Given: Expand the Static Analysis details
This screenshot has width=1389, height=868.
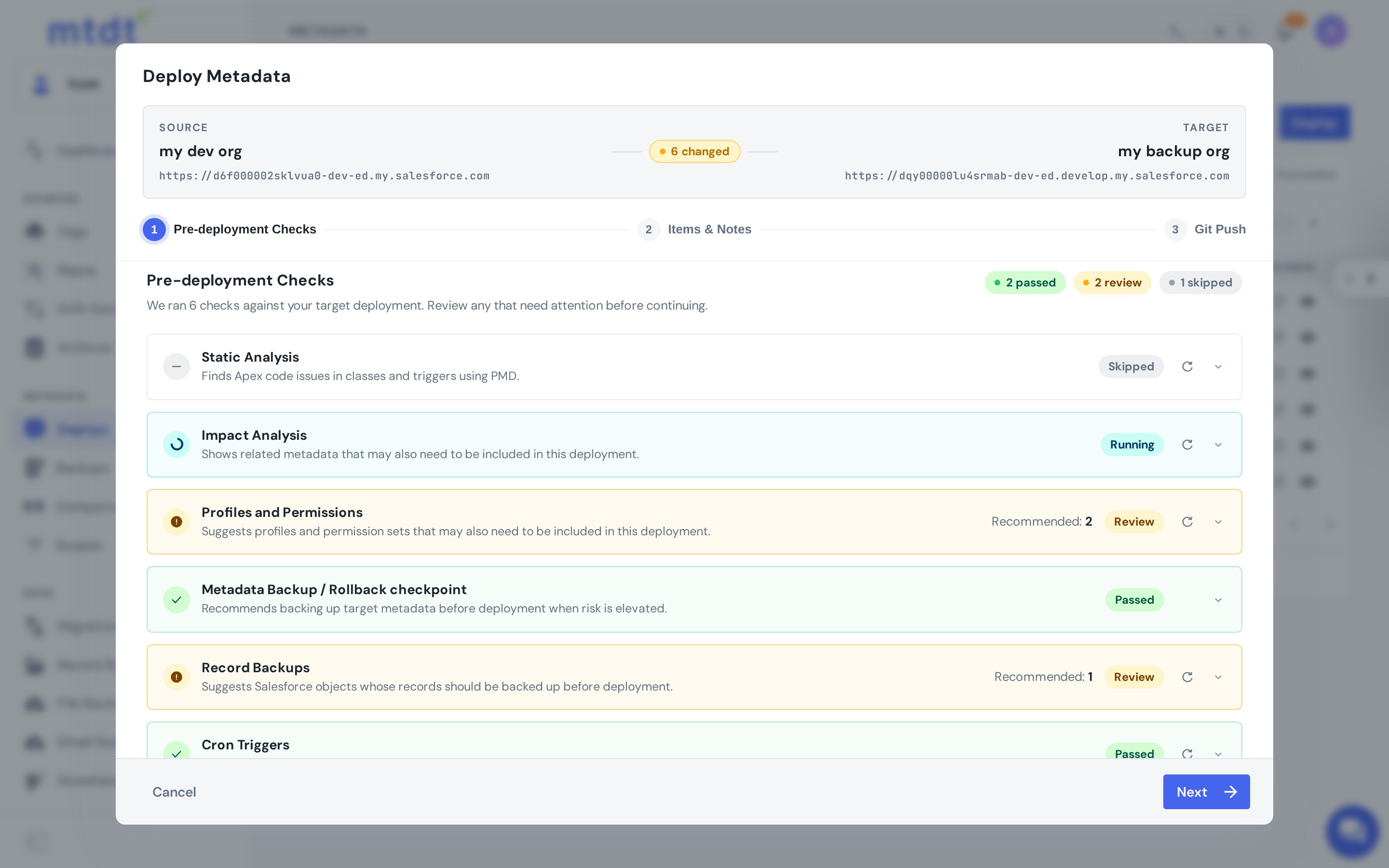Looking at the screenshot, I should [1218, 366].
